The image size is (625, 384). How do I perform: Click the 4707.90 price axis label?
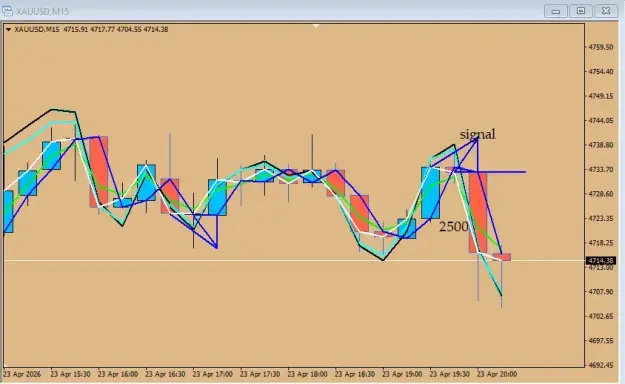point(601,292)
